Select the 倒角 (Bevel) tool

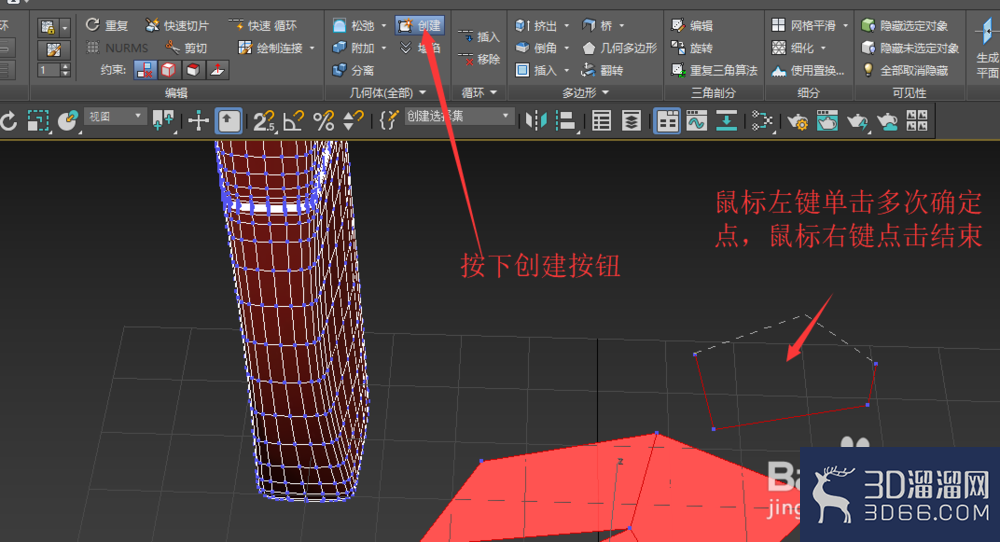point(536,48)
